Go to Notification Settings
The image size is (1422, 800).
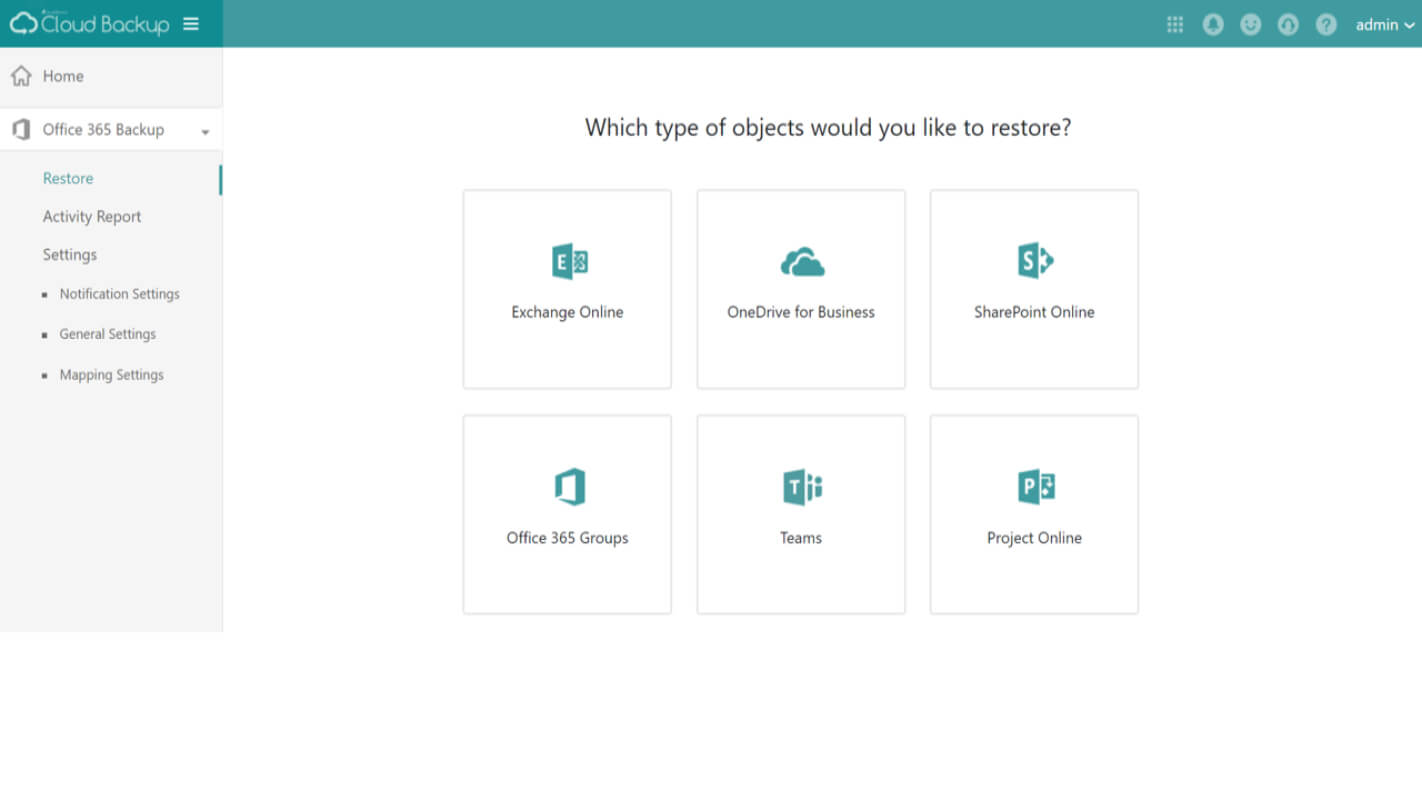pyautogui.click(x=120, y=294)
